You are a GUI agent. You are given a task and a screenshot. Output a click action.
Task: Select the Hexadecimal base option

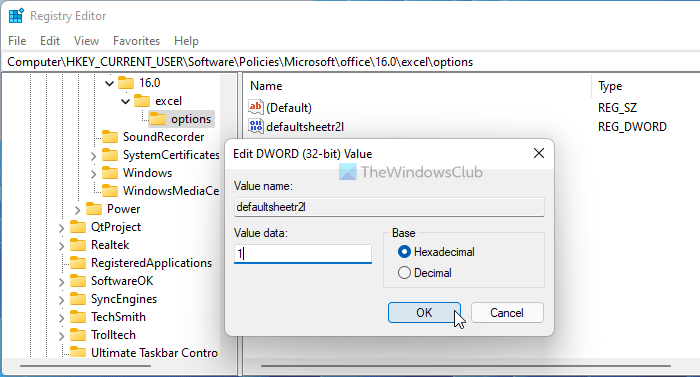[435, 252]
